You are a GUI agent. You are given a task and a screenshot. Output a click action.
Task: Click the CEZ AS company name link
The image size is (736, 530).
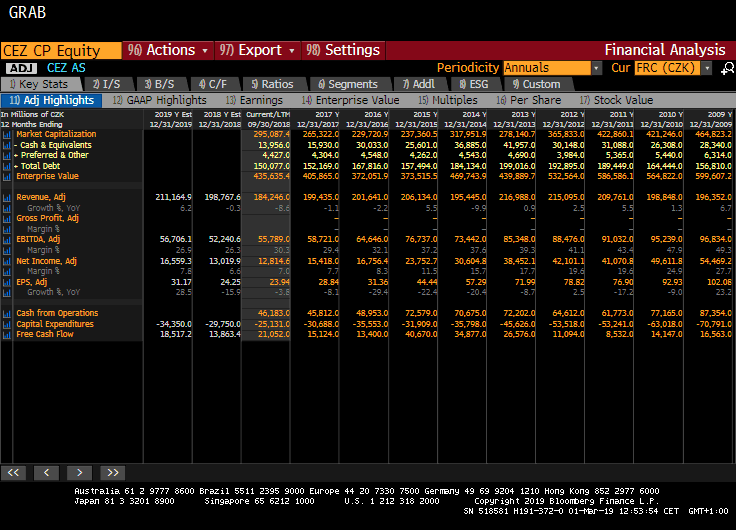66,68
